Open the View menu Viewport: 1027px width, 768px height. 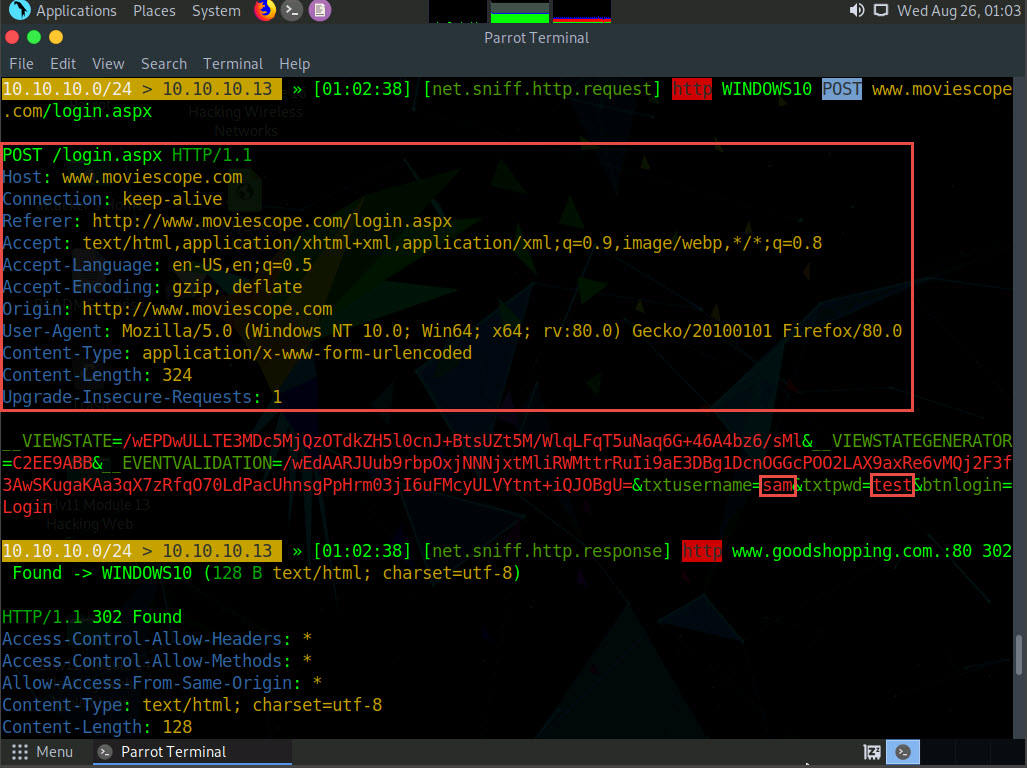(108, 64)
